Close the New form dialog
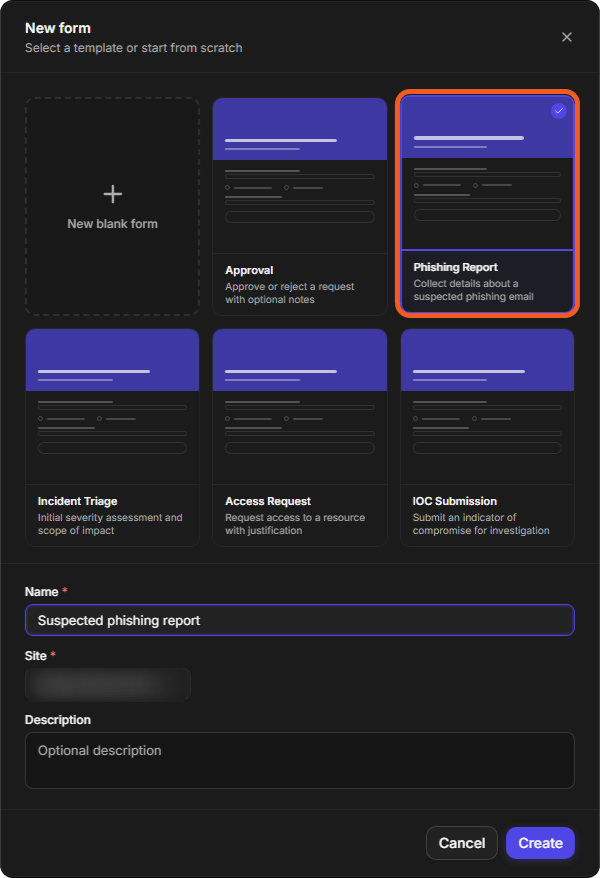Screen dimensions: 600x878 pyautogui.click(x=566, y=37)
